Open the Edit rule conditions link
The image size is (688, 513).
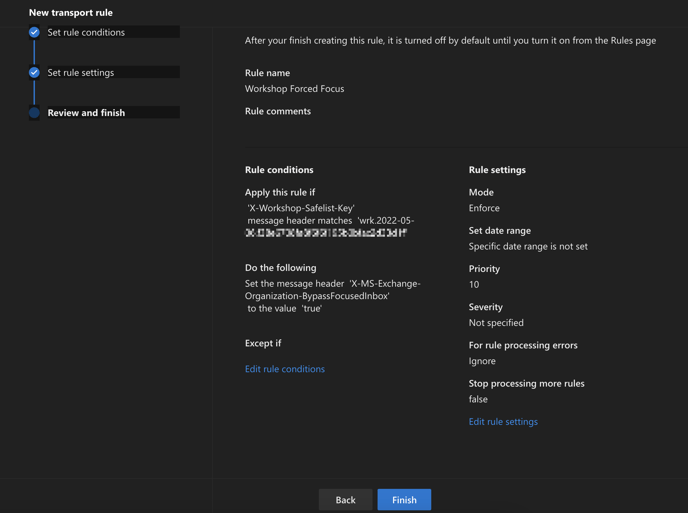[x=285, y=369]
